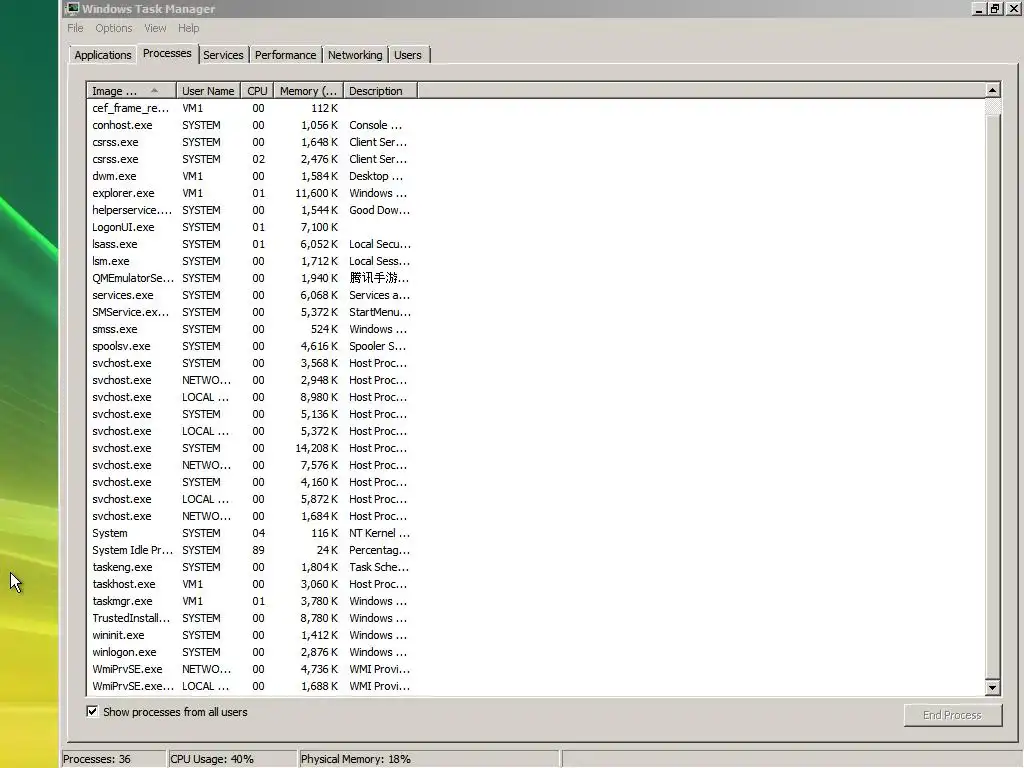Select csrss.exe using 2,476 K memory
The height and width of the screenshot is (768, 1024).
pos(251,159)
